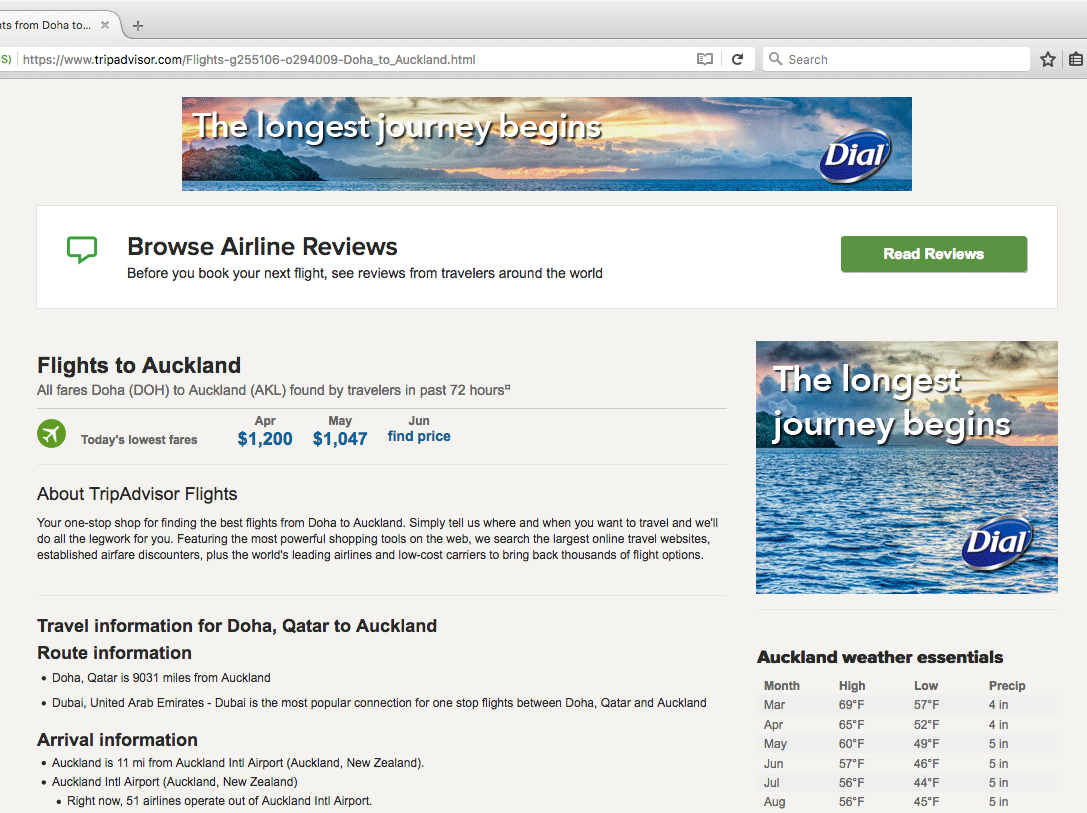Click the Month column header
Viewport: 1087px width, 813px height.
point(781,685)
